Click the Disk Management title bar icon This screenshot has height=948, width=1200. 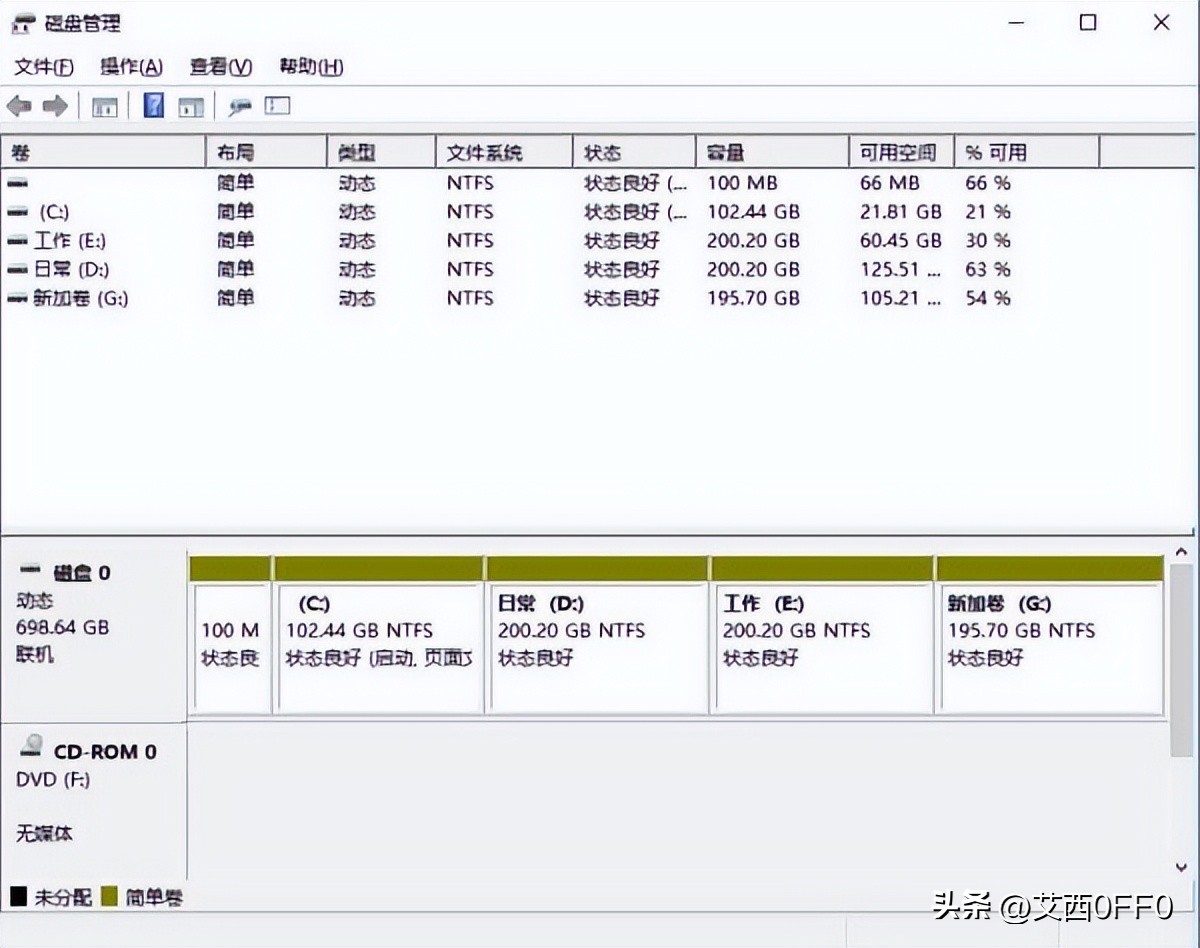[24, 24]
